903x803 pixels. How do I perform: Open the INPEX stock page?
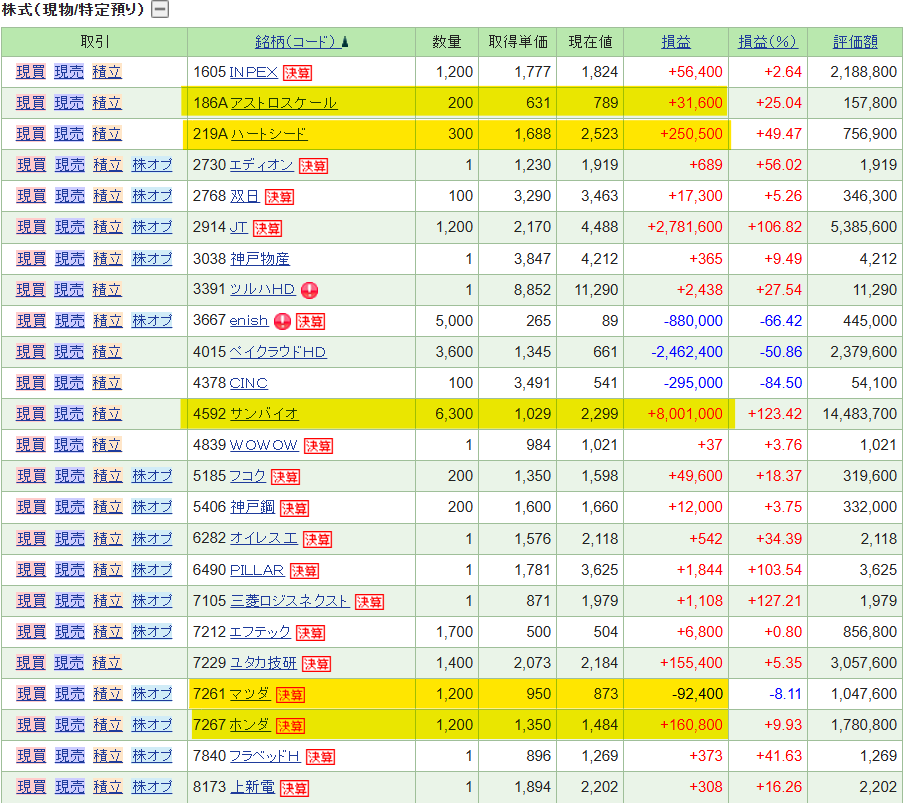point(253,72)
